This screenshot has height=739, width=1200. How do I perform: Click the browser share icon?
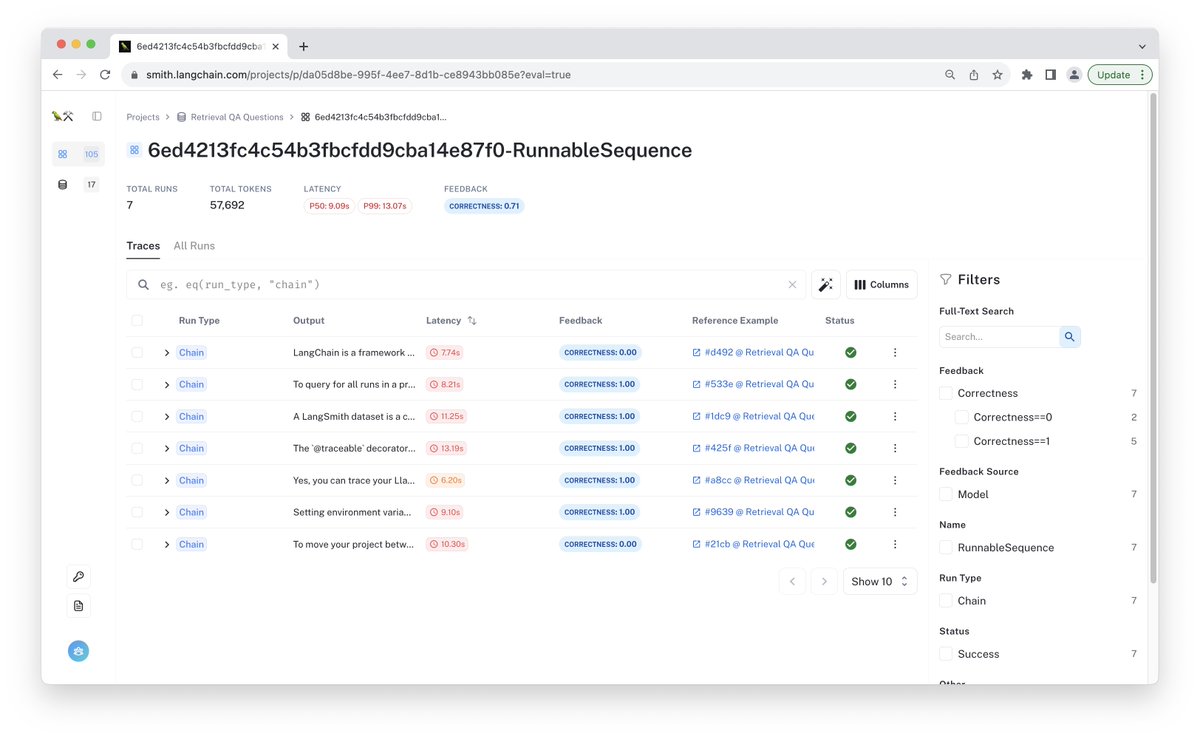point(973,75)
